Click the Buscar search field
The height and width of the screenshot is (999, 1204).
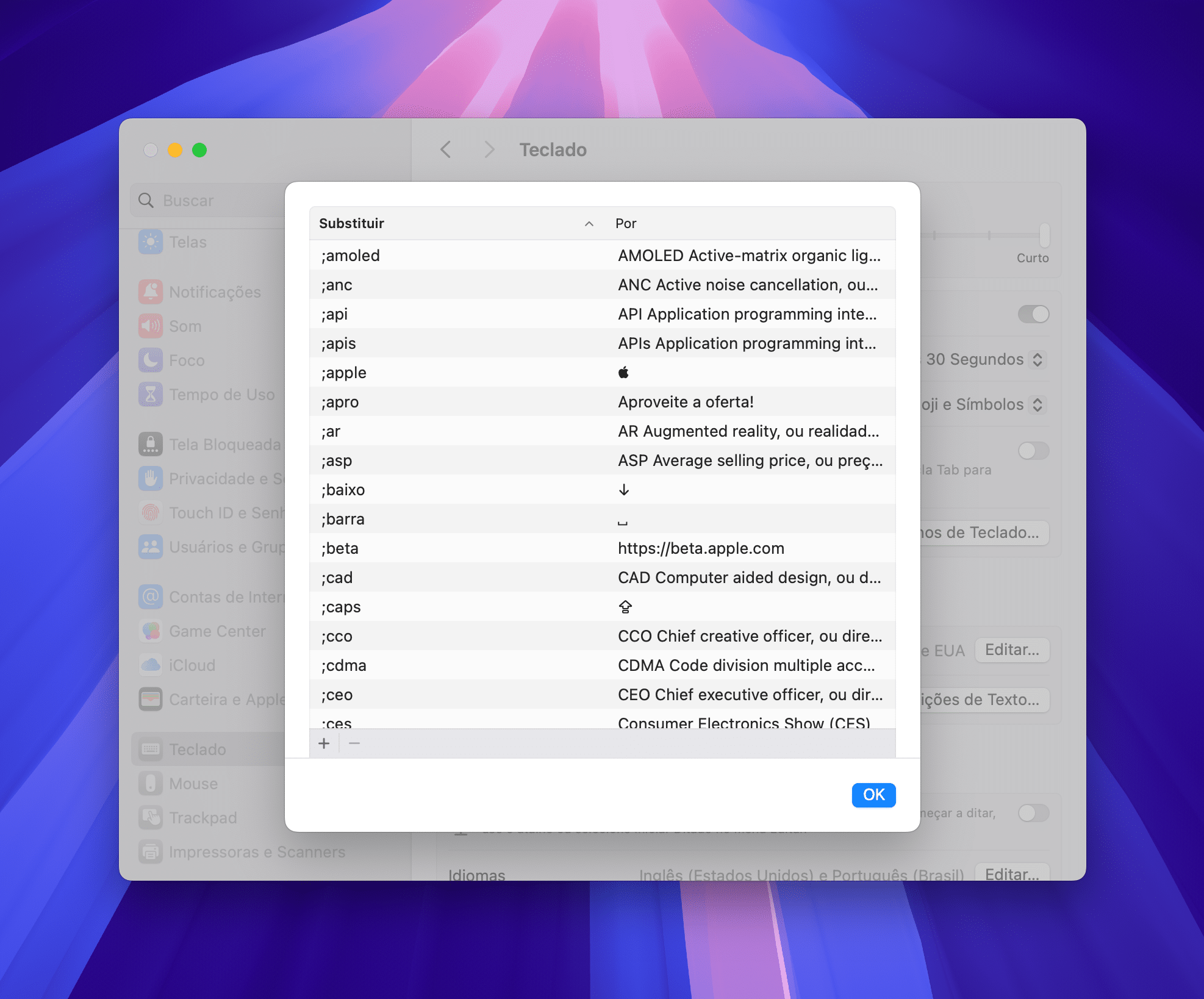tap(208, 200)
